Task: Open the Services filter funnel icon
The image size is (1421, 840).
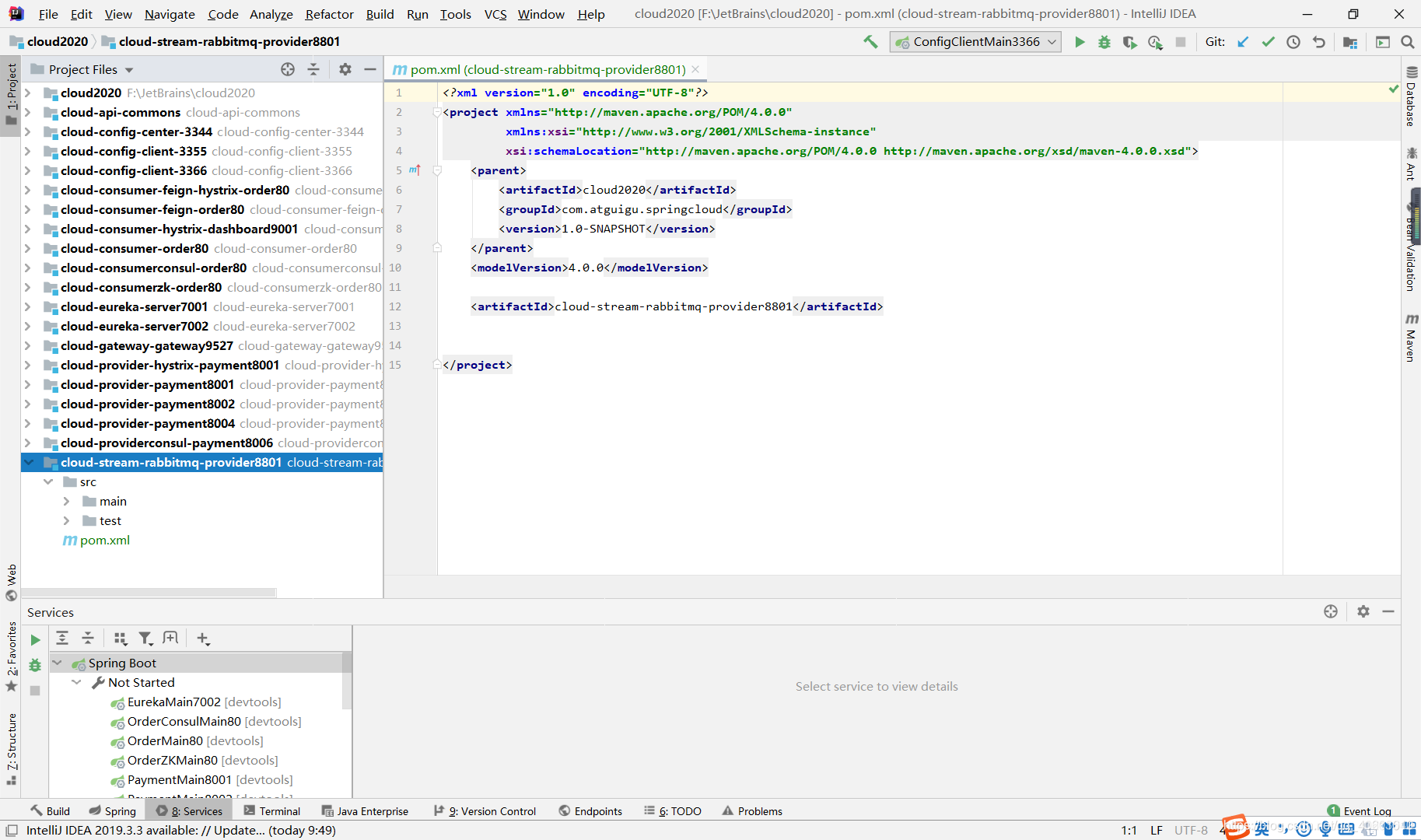Action: coord(145,639)
